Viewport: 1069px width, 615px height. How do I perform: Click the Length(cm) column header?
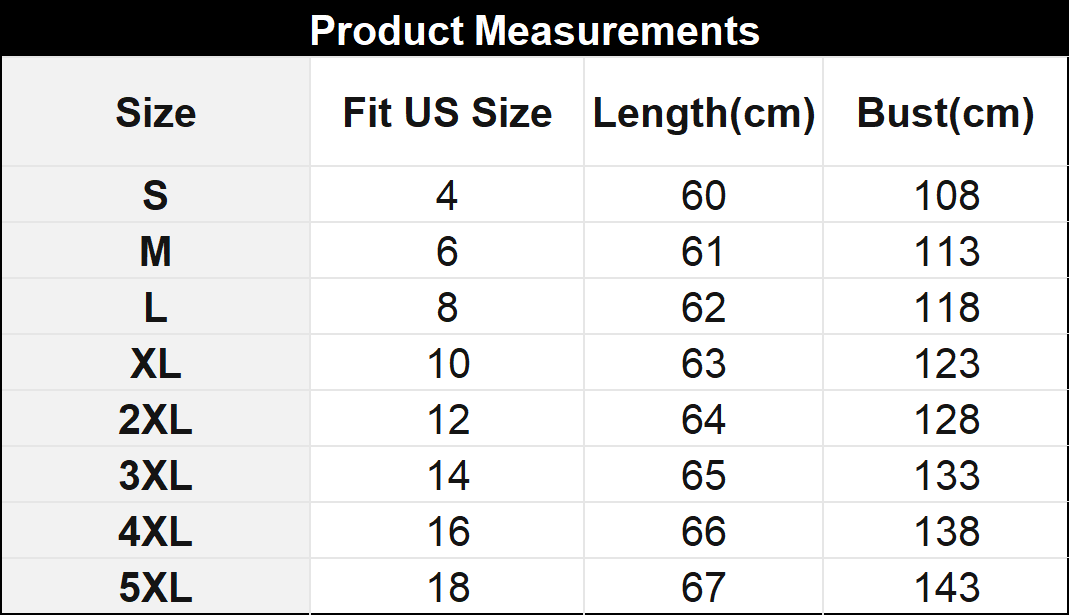click(704, 113)
